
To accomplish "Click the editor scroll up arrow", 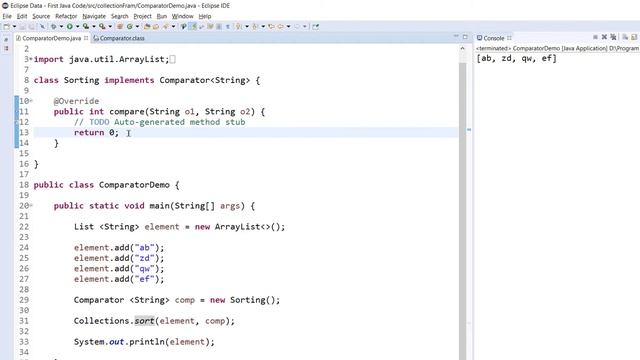I will pos(462,48).
